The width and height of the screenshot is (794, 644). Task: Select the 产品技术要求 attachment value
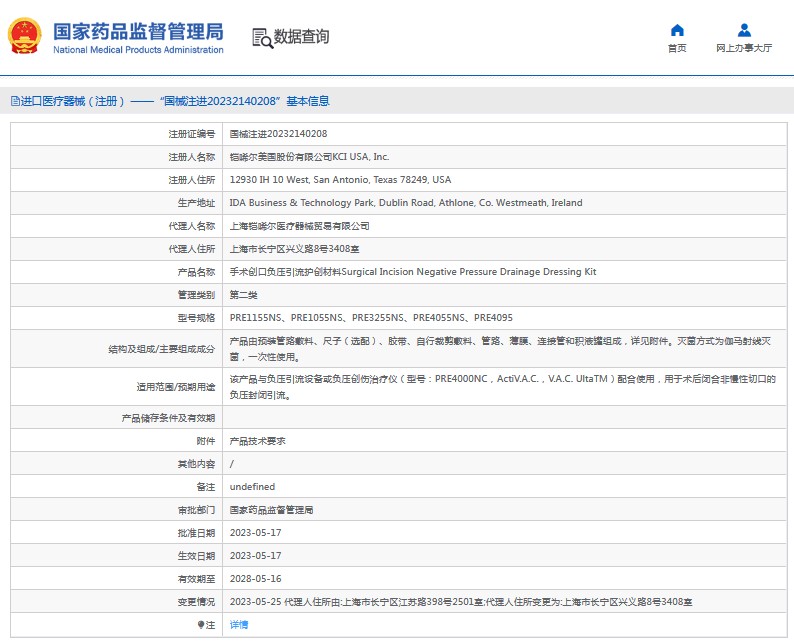coord(258,441)
